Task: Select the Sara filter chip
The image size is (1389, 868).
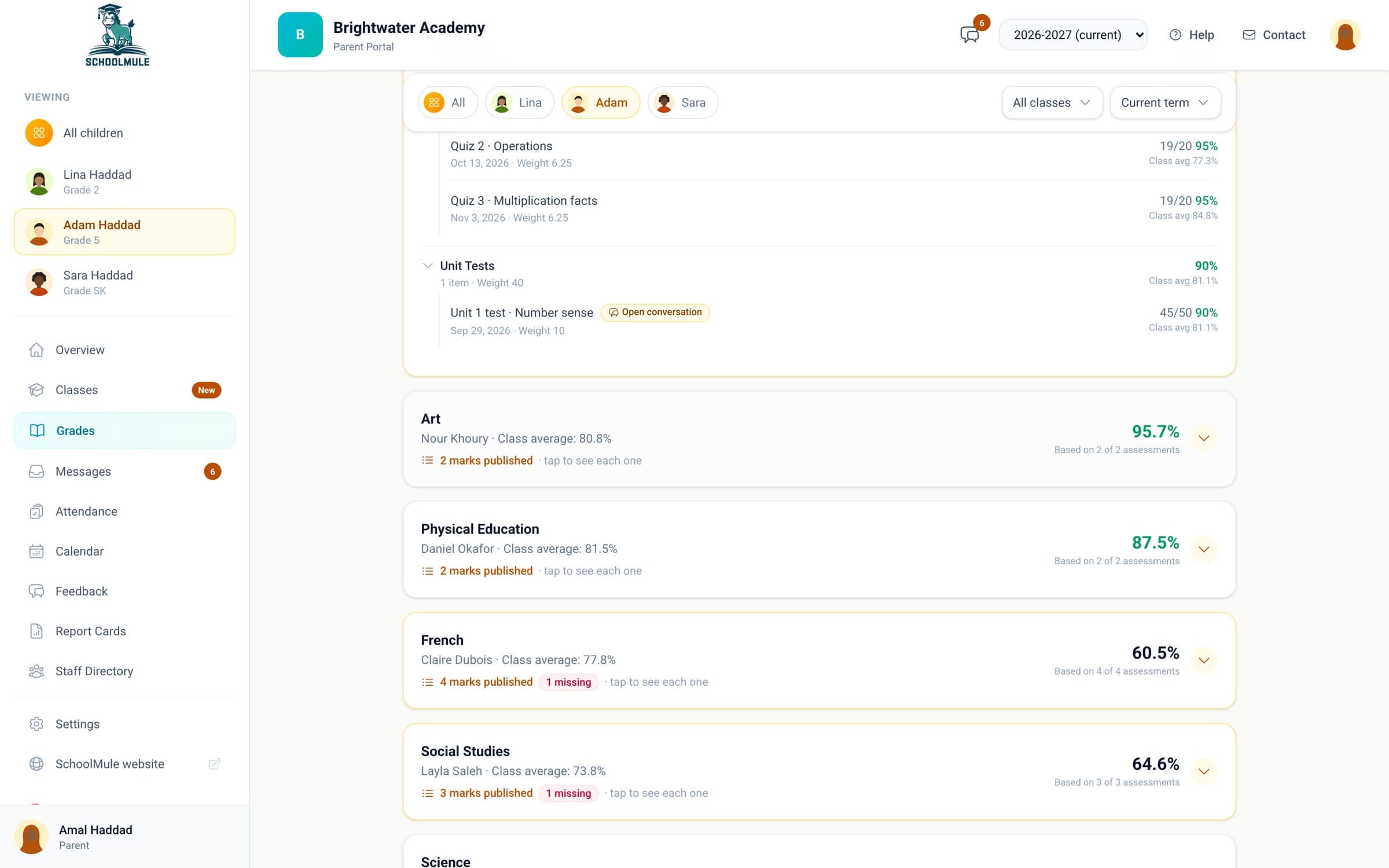Action: coord(682,102)
